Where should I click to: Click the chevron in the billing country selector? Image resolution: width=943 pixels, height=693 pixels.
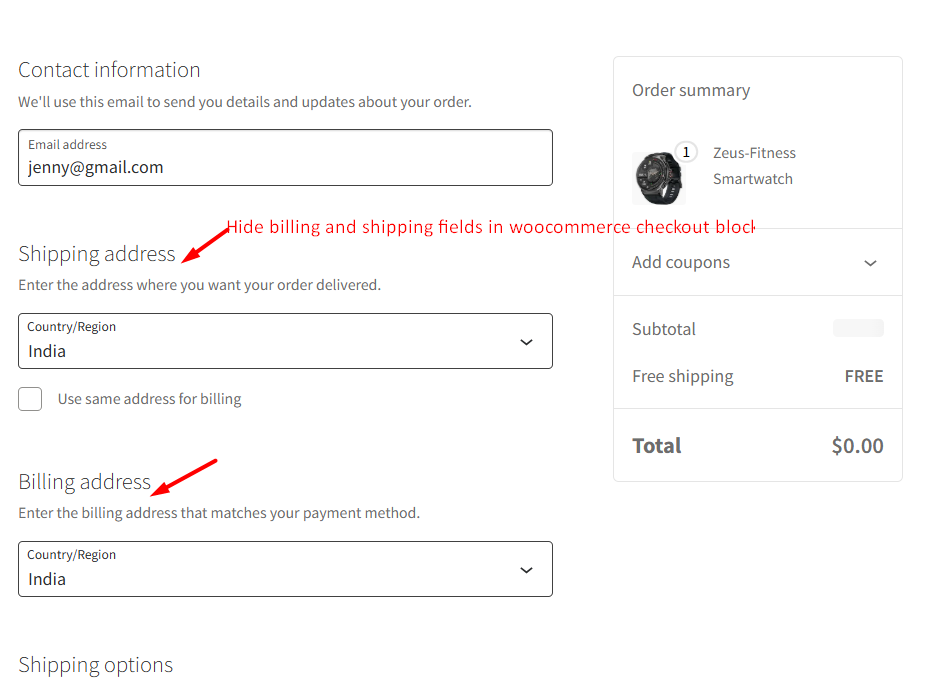click(526, 570)
